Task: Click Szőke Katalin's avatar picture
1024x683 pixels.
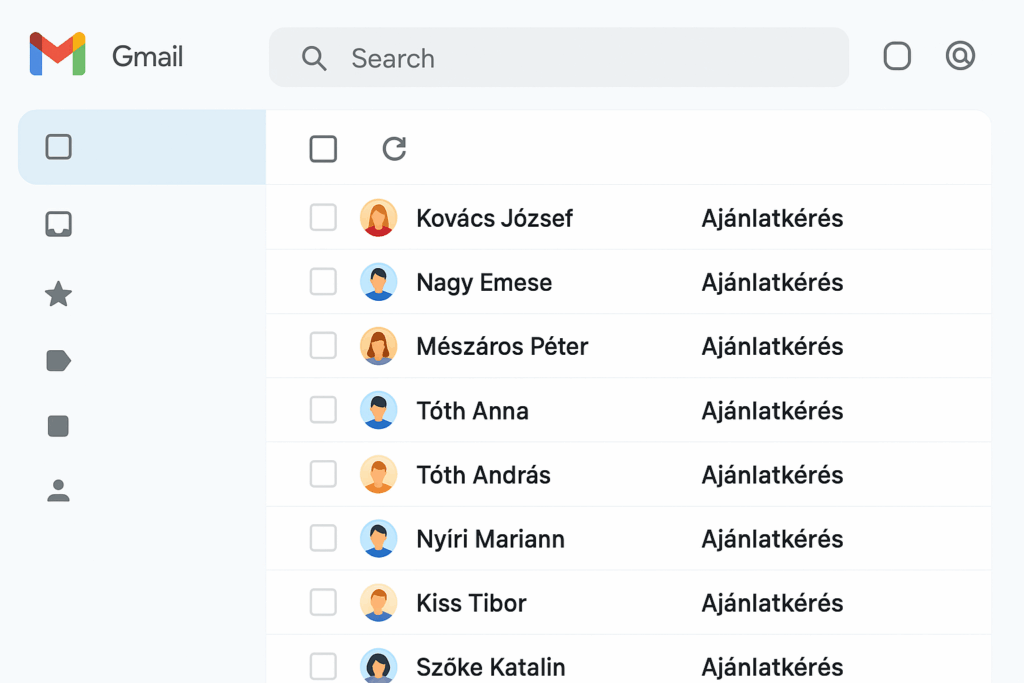Action: tap(379, 666)
